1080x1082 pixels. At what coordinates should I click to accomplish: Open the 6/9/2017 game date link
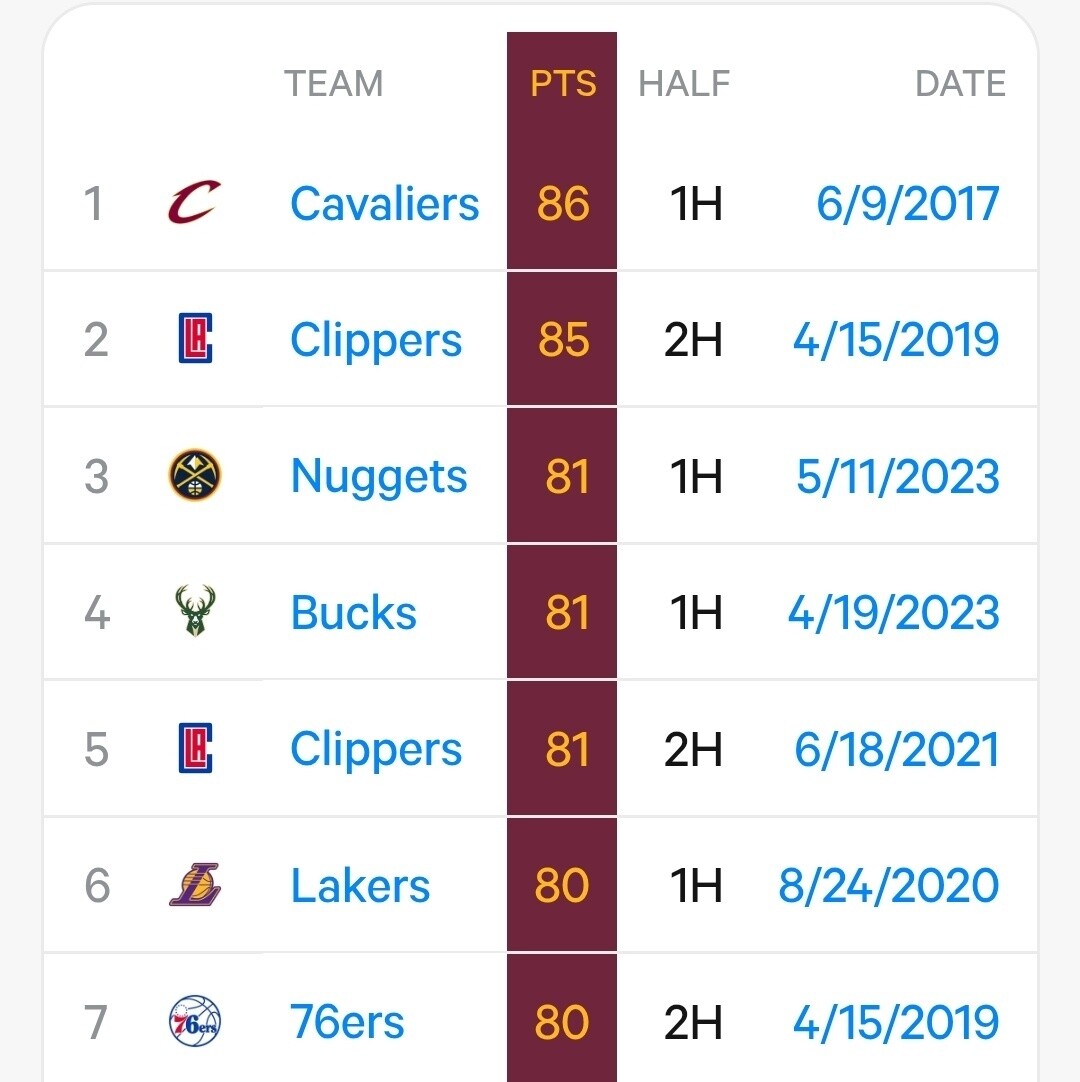coord(907,204)
